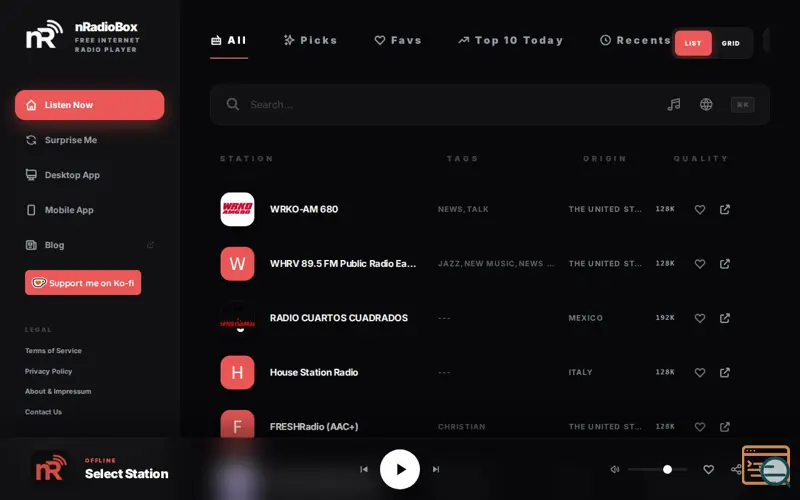Viewport: 800px width, 500px height.
Task: Skip to previous station
Action: [364, 469]
